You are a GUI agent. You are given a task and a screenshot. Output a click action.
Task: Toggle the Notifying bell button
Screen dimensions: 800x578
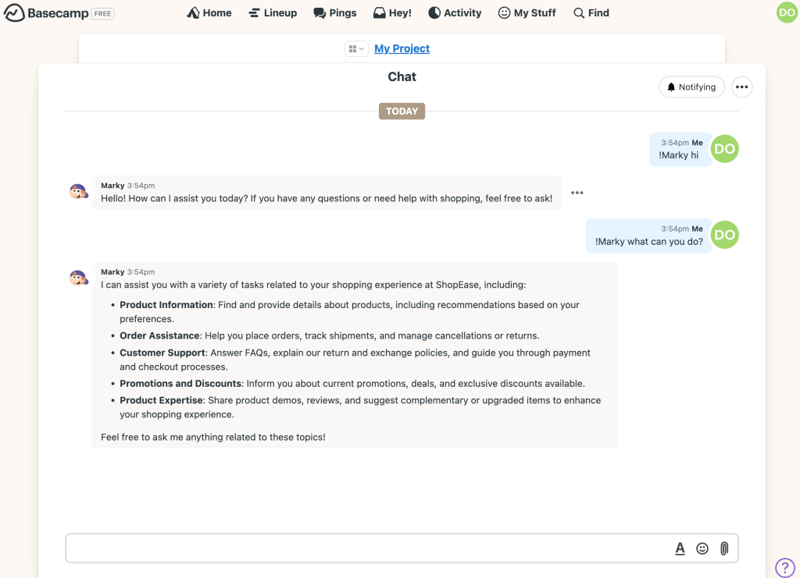[x=691, y=87]
